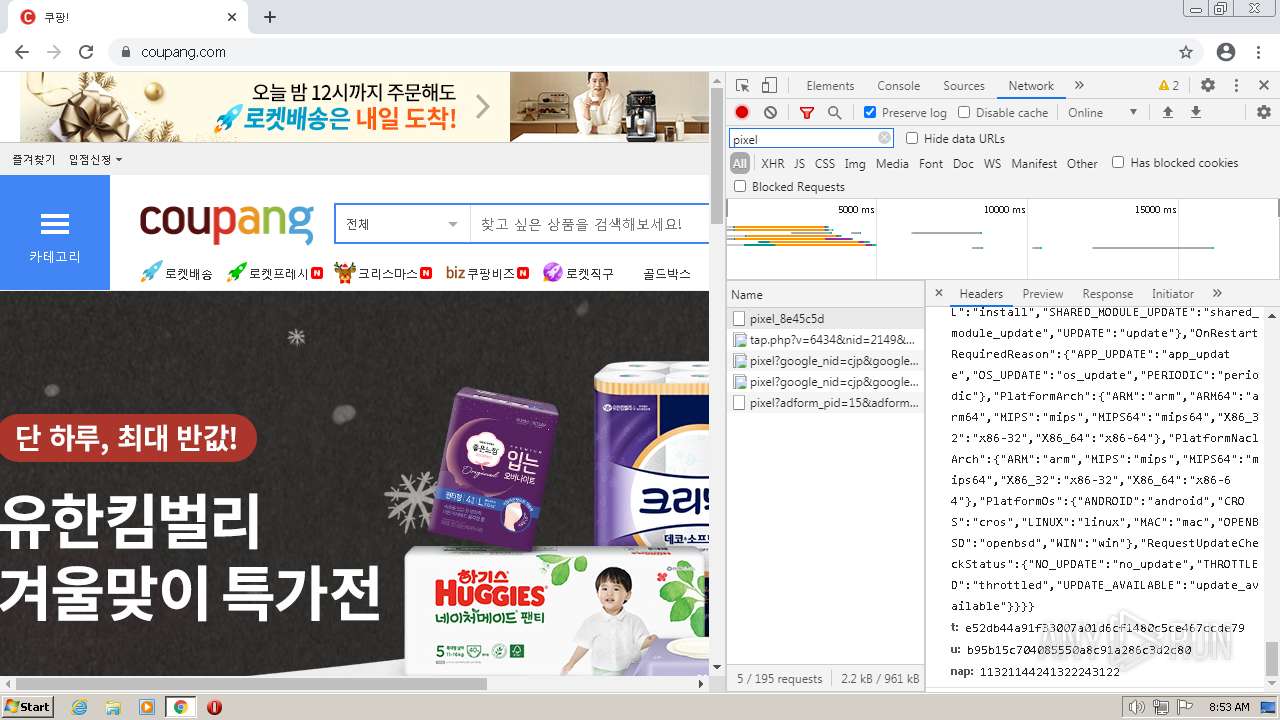Click the warnings count badge
1280x720 pixels.
pyautogui.click(x=1169, y=86)
